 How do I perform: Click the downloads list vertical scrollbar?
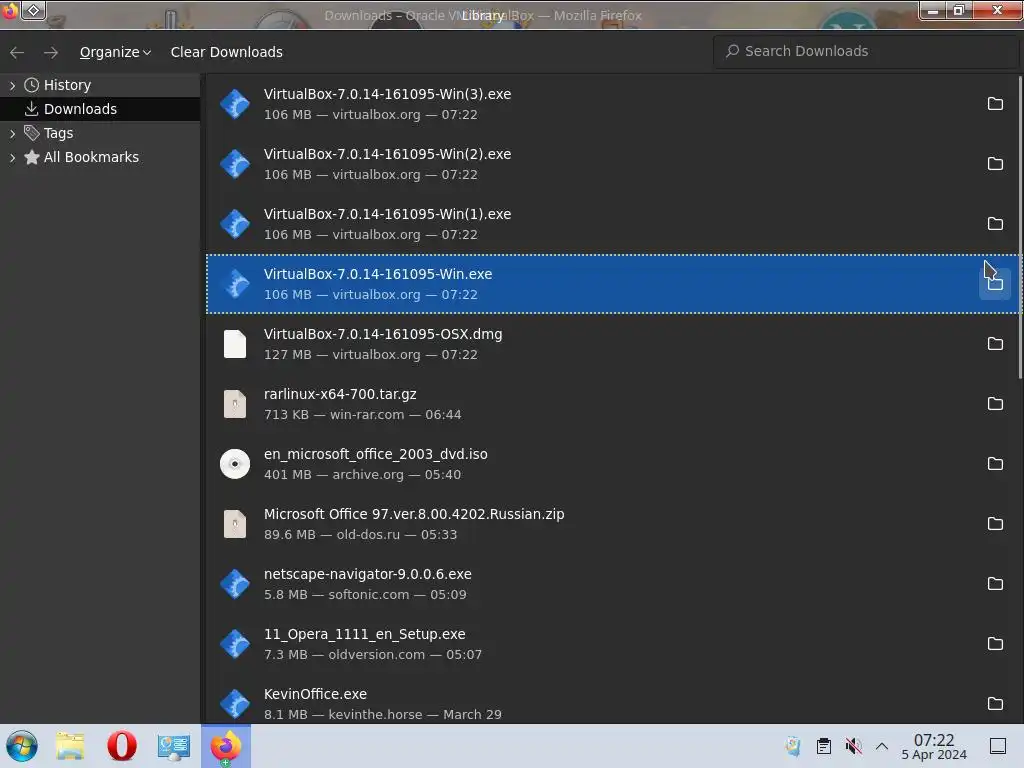[x=1019, y=227]
